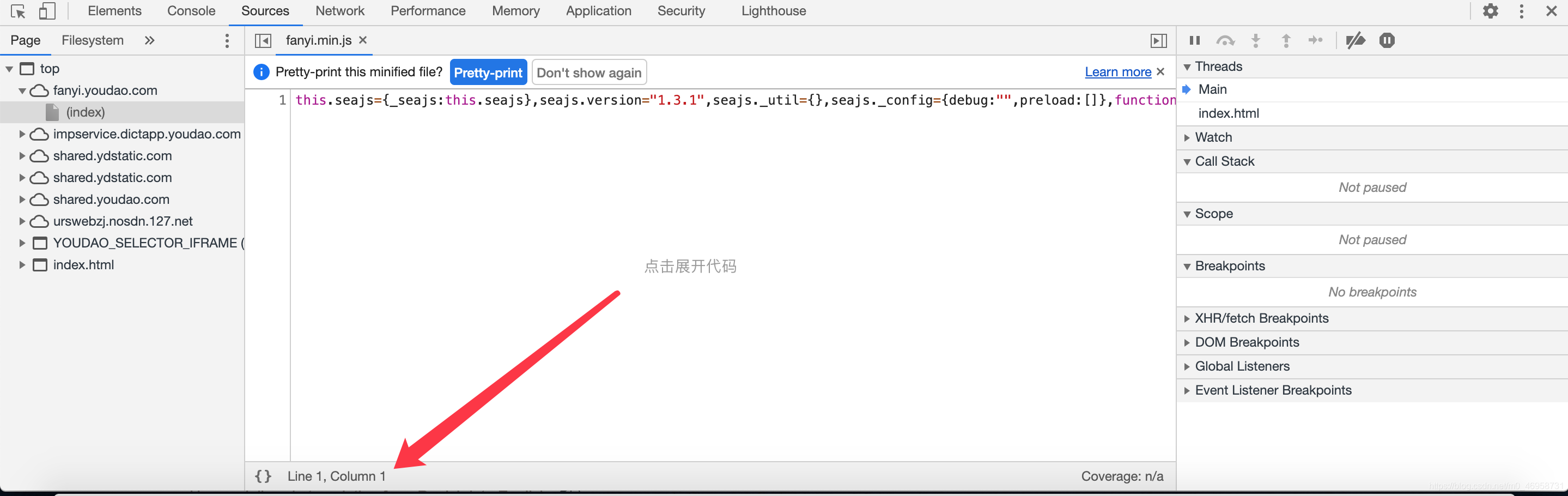1568x496 pixels.
Task: Click the minified code line in editor
Action: [736, 100]
